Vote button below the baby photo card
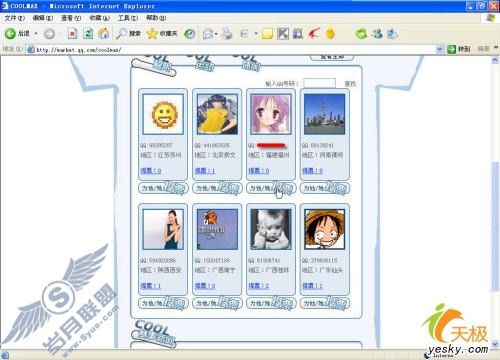The width and height of the screenshot is (500, 360). click(271, 303)
